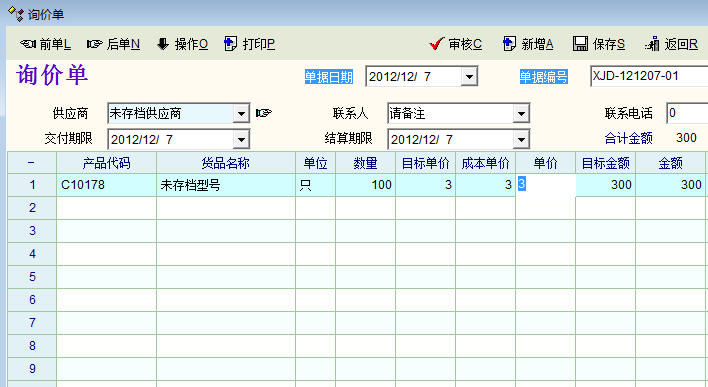The image size is (708, 387).
Task: Go to next order with 后单N
Action: (x=113, y=44)
